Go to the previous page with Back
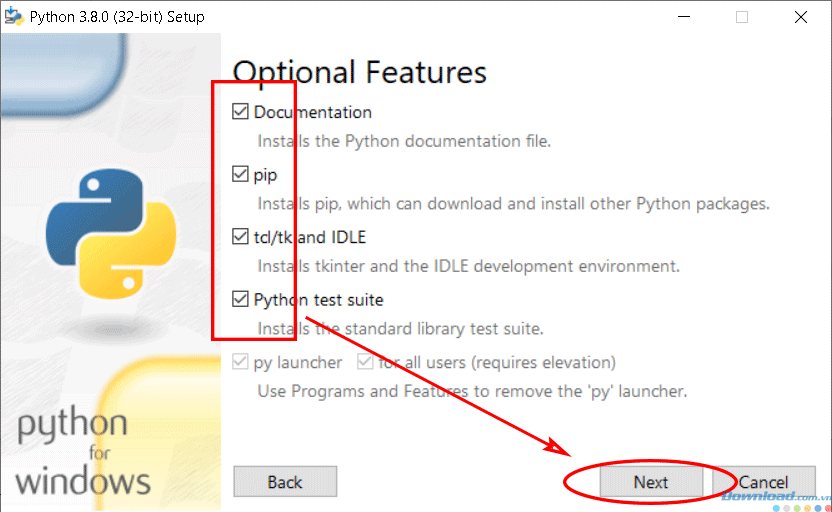 tap(285, 482)
